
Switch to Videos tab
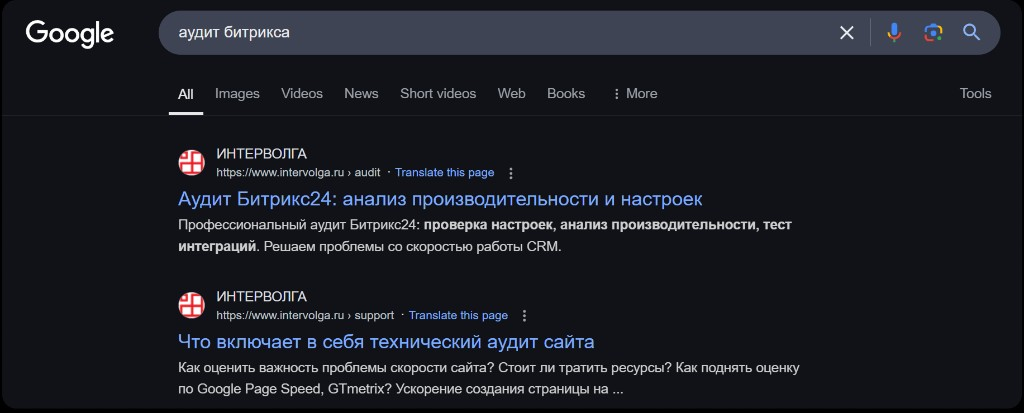coord(302,93)
